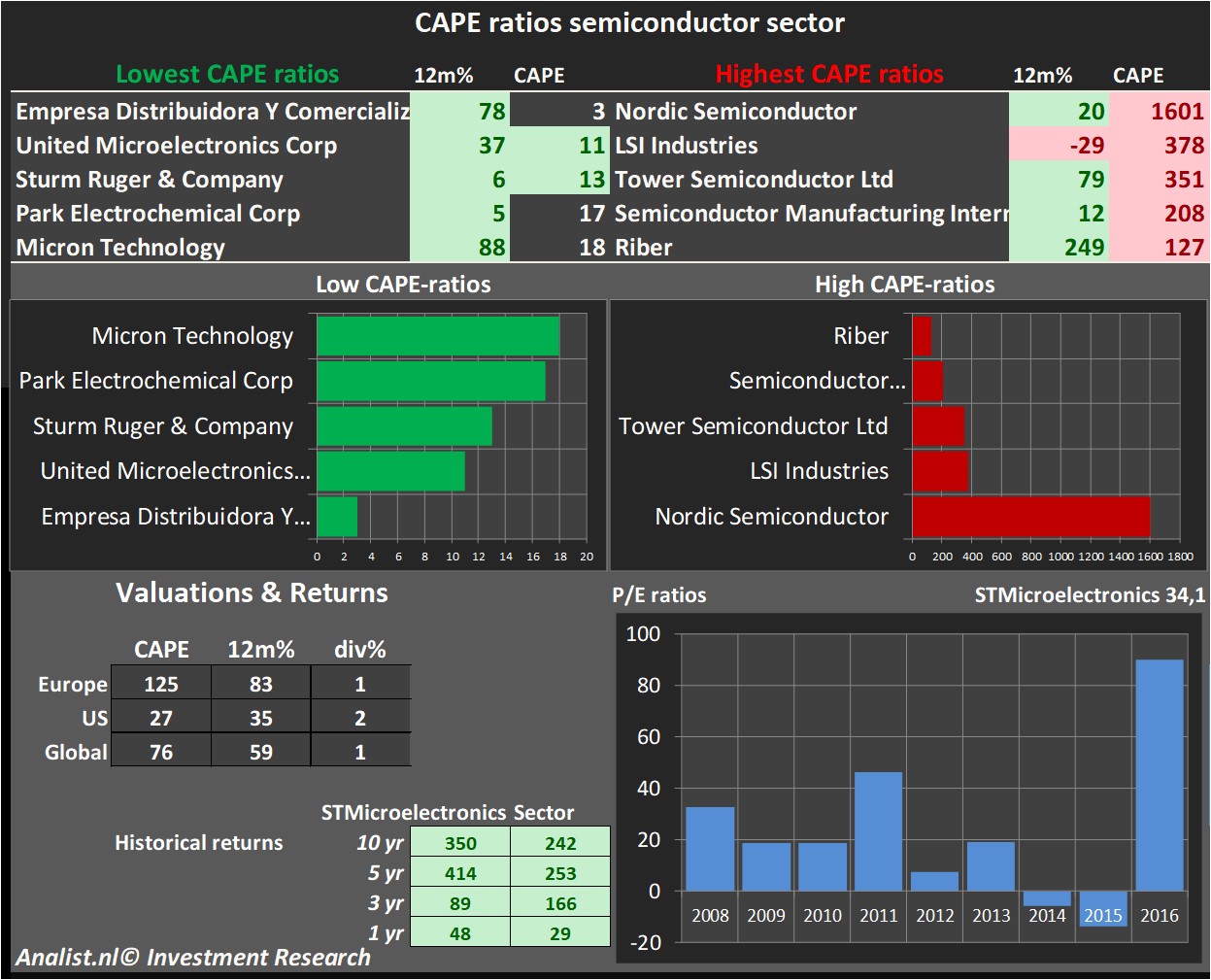Viewport: 1211px width, 980px height.
Task: Click the Nordic Semiconductor red bar
Action: pyautogui.click(x=1030, y=517)
